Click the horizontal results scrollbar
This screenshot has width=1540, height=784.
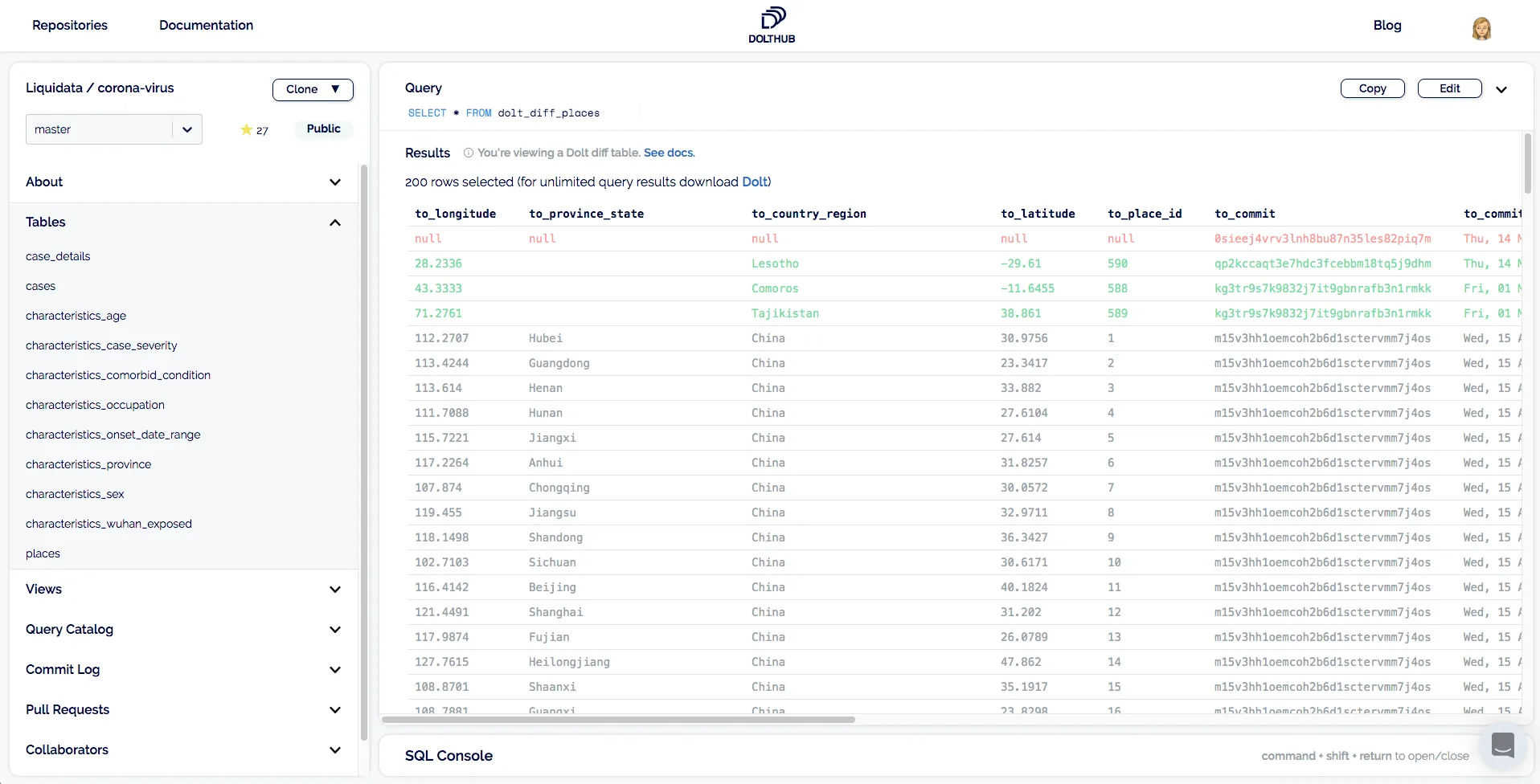[x=618, y=720]
